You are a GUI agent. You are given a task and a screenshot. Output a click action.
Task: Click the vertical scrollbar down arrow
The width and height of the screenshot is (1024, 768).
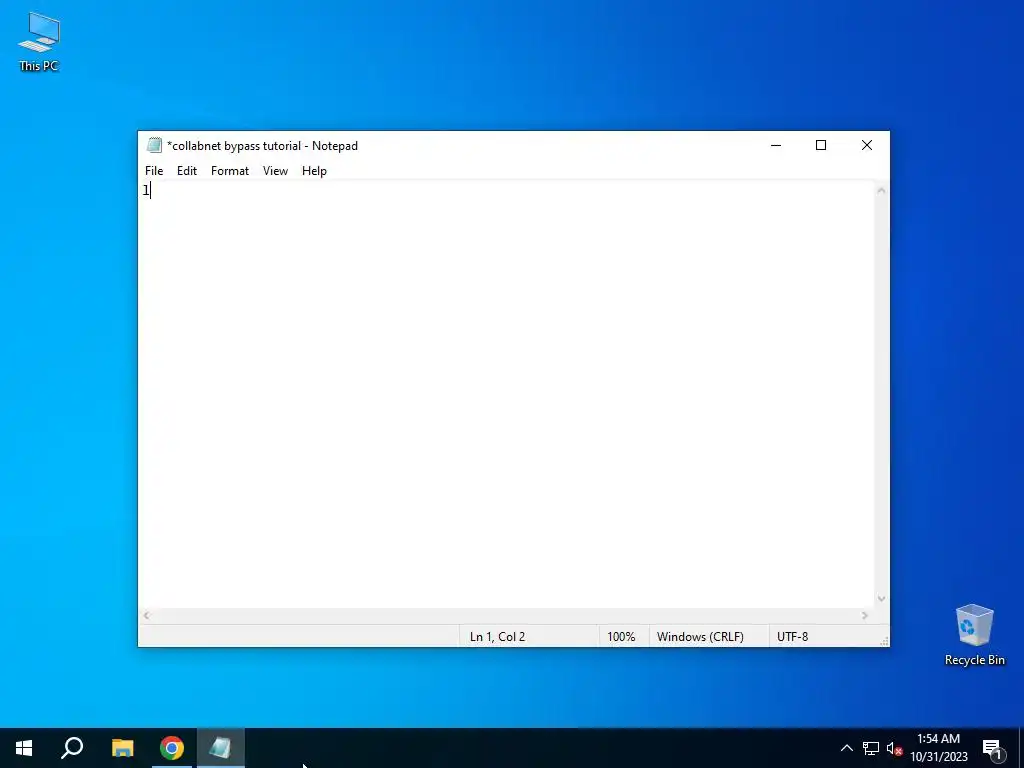pyautogui.click(x=881, y=599)
